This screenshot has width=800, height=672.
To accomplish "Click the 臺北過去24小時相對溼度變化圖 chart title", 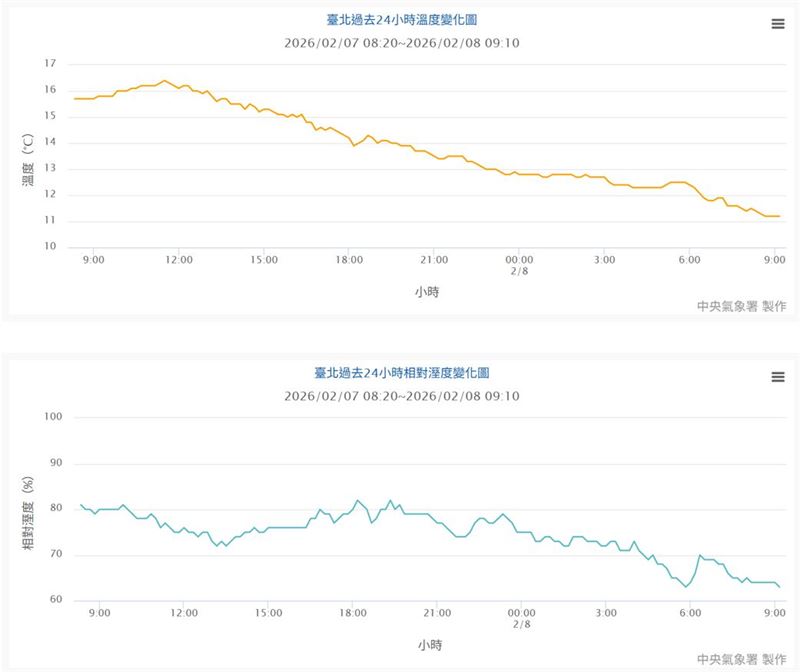I will [402, 373].
